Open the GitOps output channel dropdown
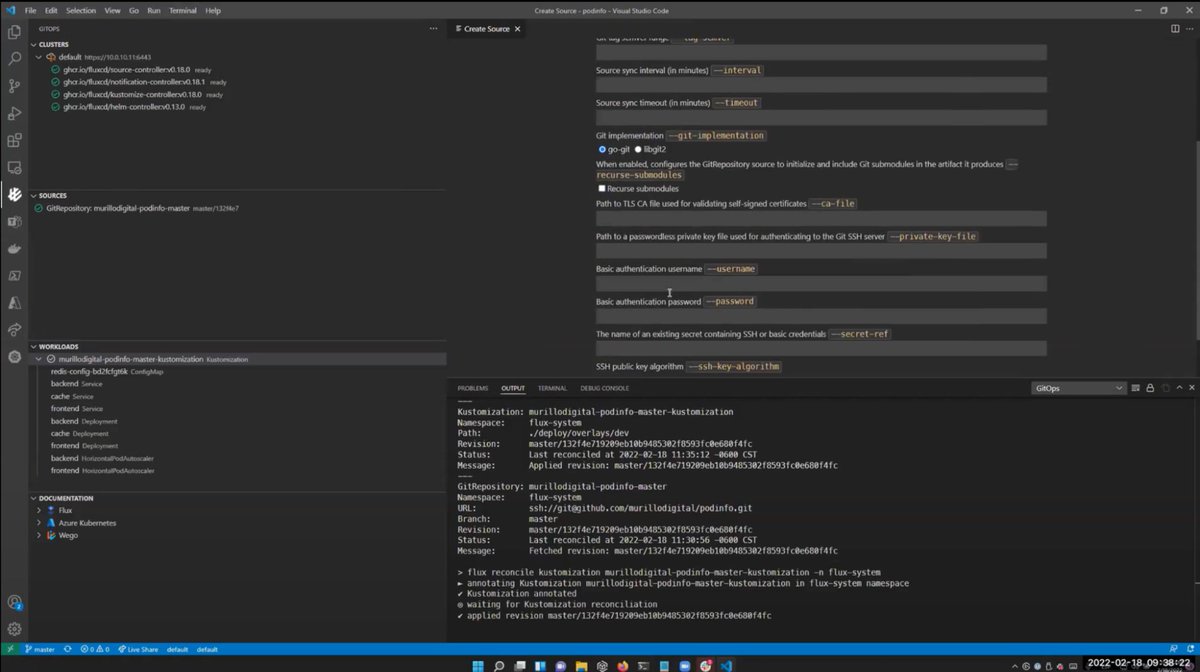 tap(1078, 388)
